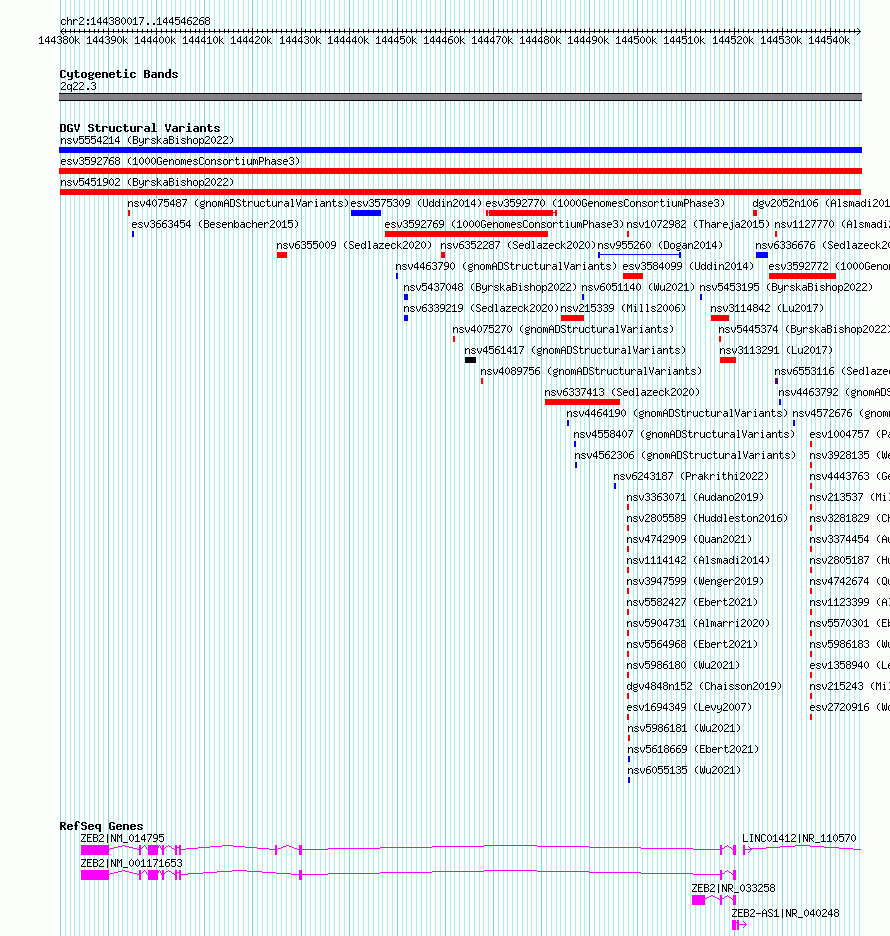Click the red nsv6355009 variant block

(282, 255)
